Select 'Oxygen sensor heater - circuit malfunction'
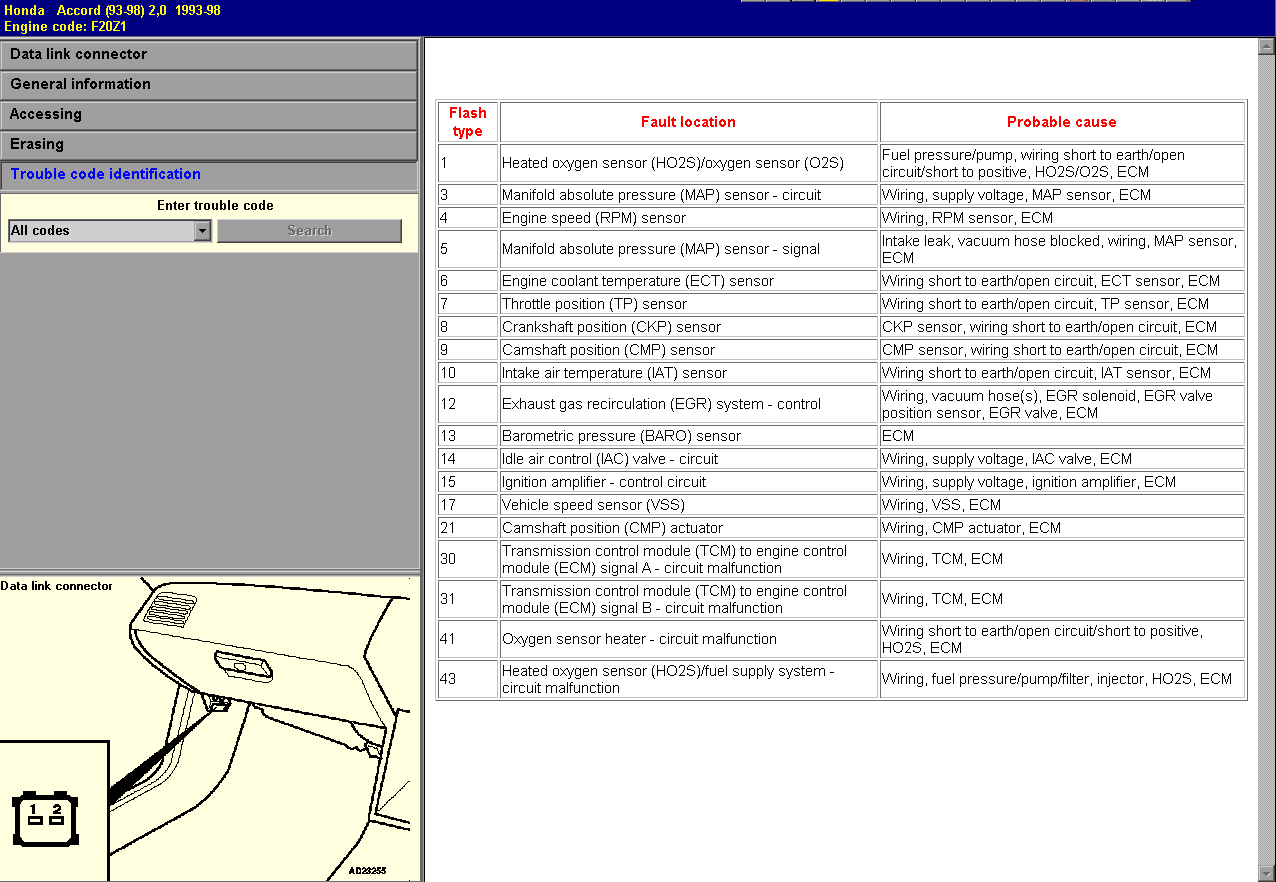Viewport: 1276px width, 882px height. pyautogui.click(x=639, y=639)
